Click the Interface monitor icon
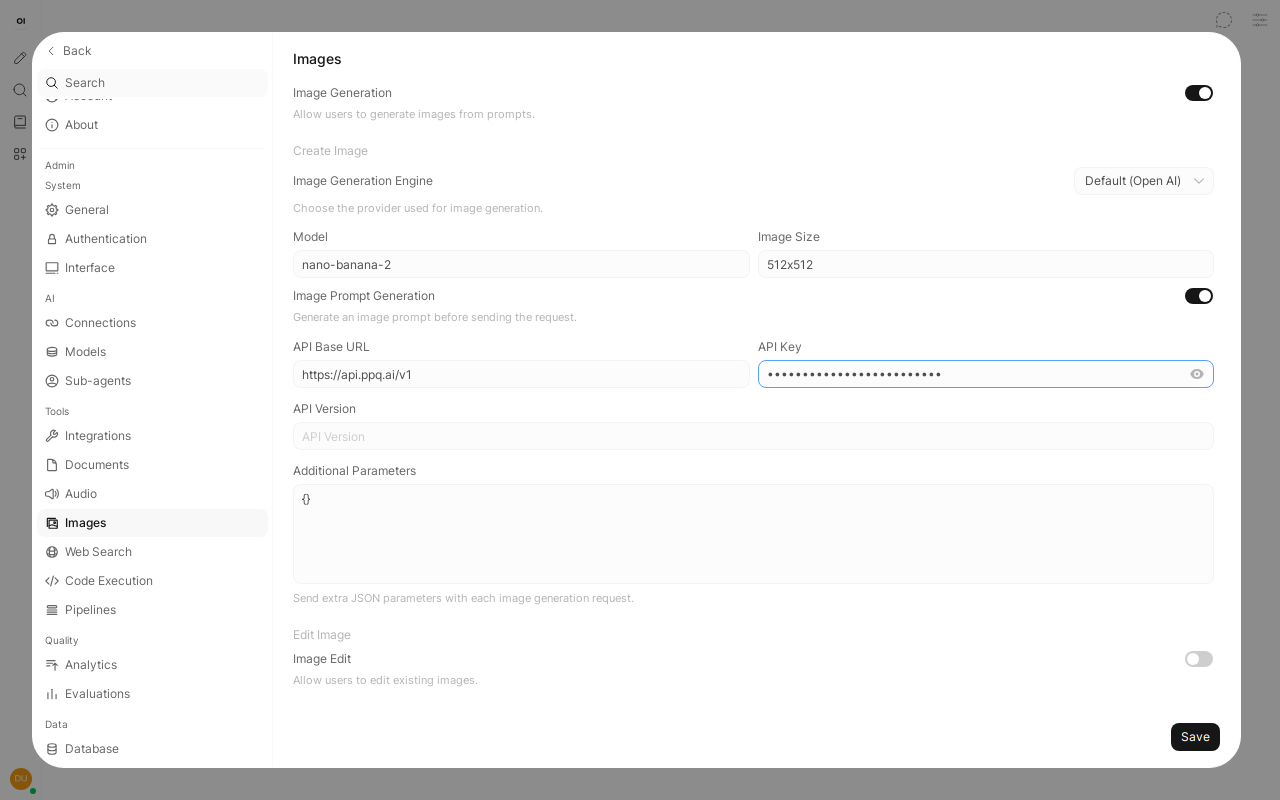Viewport: 1280px width, 800px height. (52, 268)
